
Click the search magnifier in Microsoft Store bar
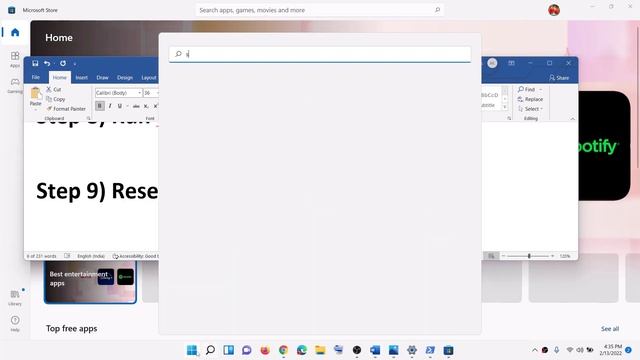point(437,10)
